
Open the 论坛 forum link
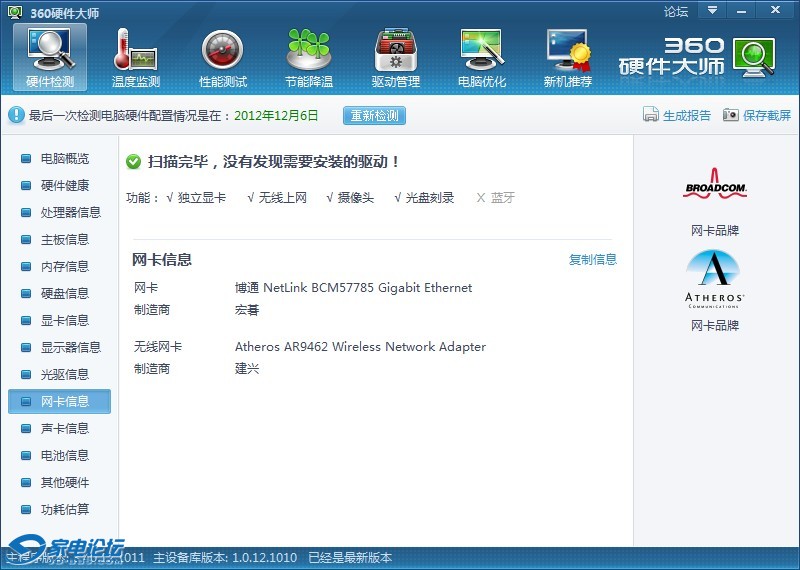click(676, 12)
